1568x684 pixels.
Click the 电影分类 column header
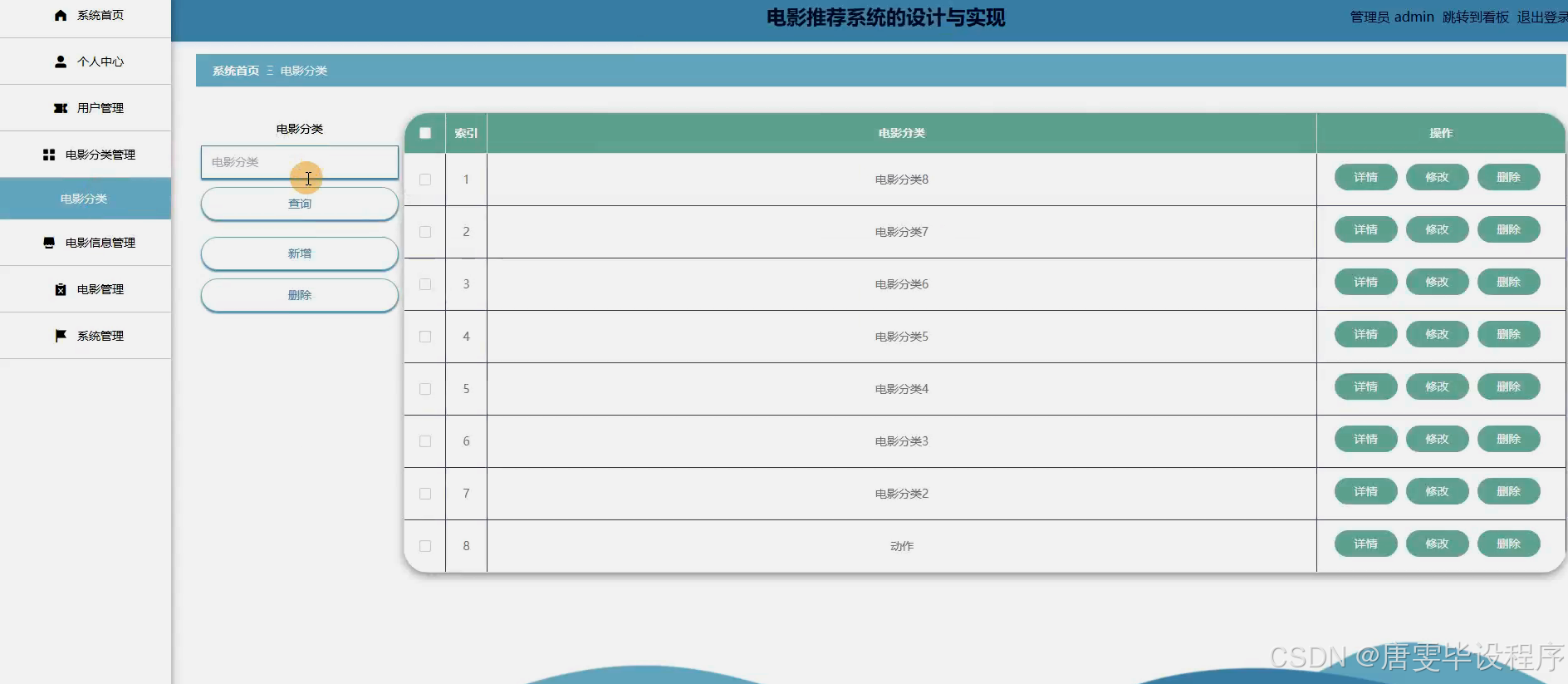click(x=902, y=133)
